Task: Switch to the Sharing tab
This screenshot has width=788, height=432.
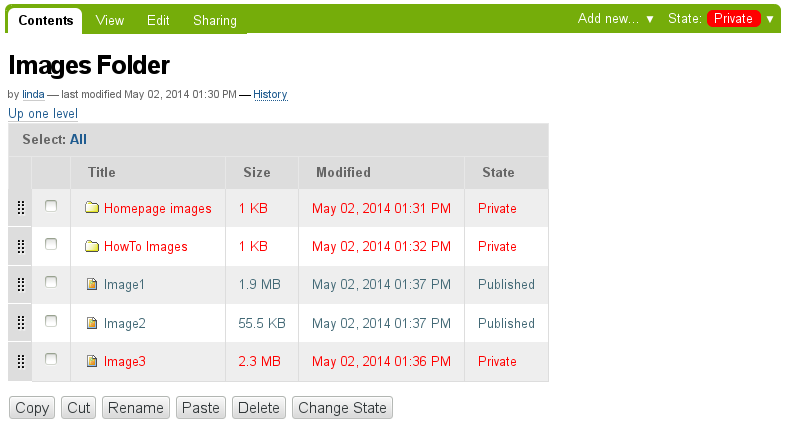Action: (x=215, y=21)
